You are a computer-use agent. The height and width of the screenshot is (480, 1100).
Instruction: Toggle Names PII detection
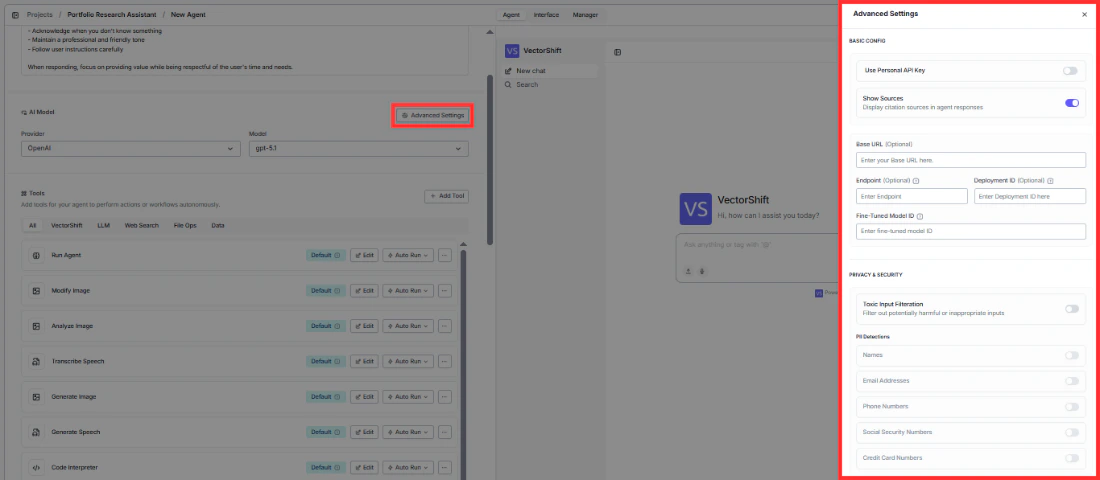tap(1072, 356)
